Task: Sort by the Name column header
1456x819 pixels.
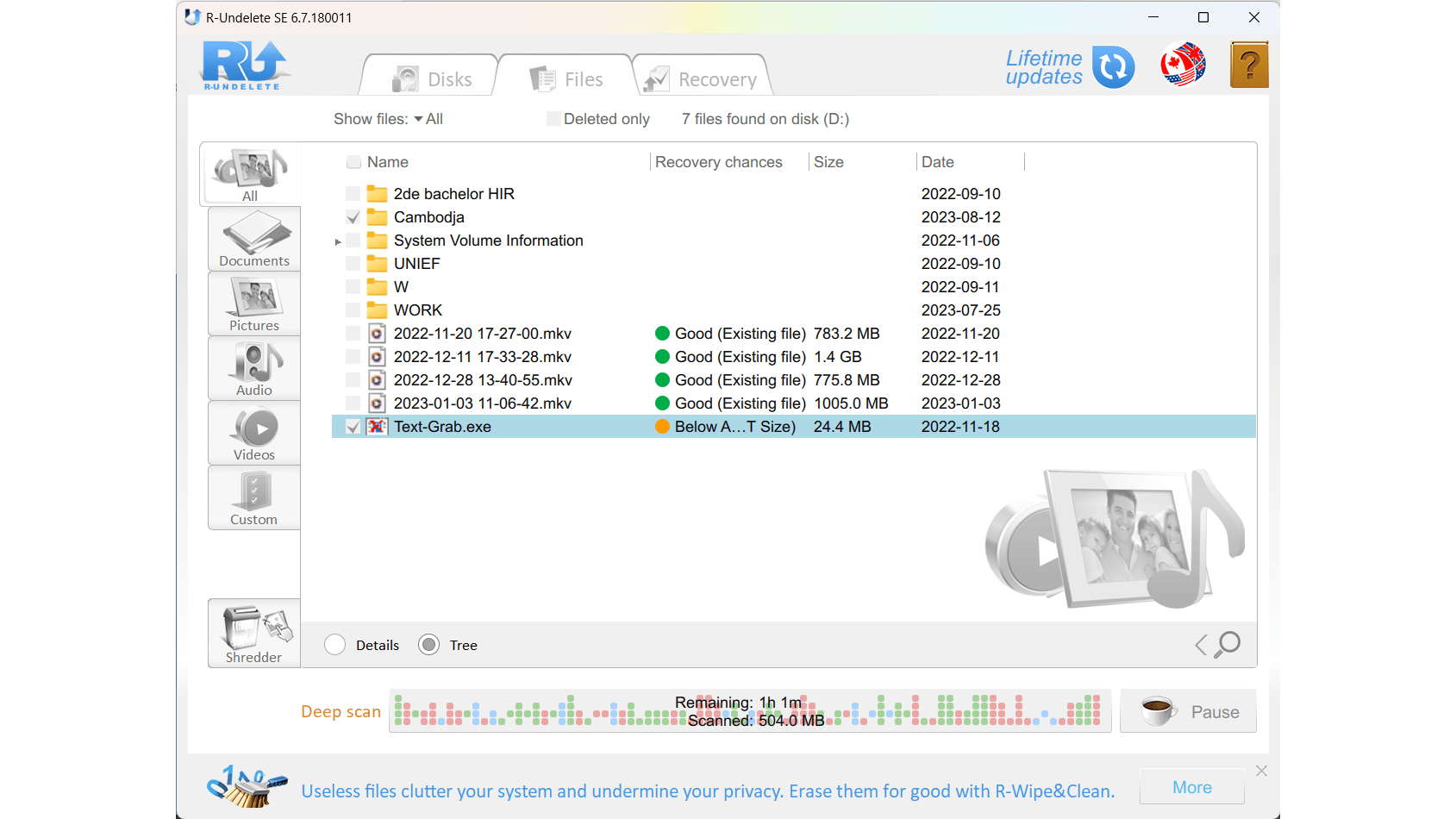Action: [x=388, y=162]
